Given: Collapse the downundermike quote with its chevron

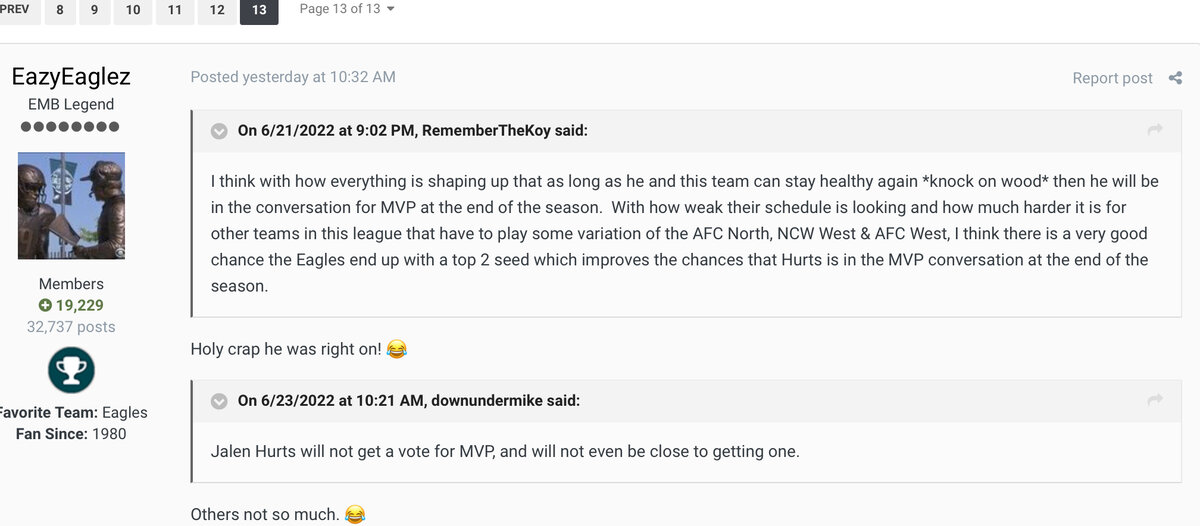Looking at the screenshot, I should click(x=218, y=401).
